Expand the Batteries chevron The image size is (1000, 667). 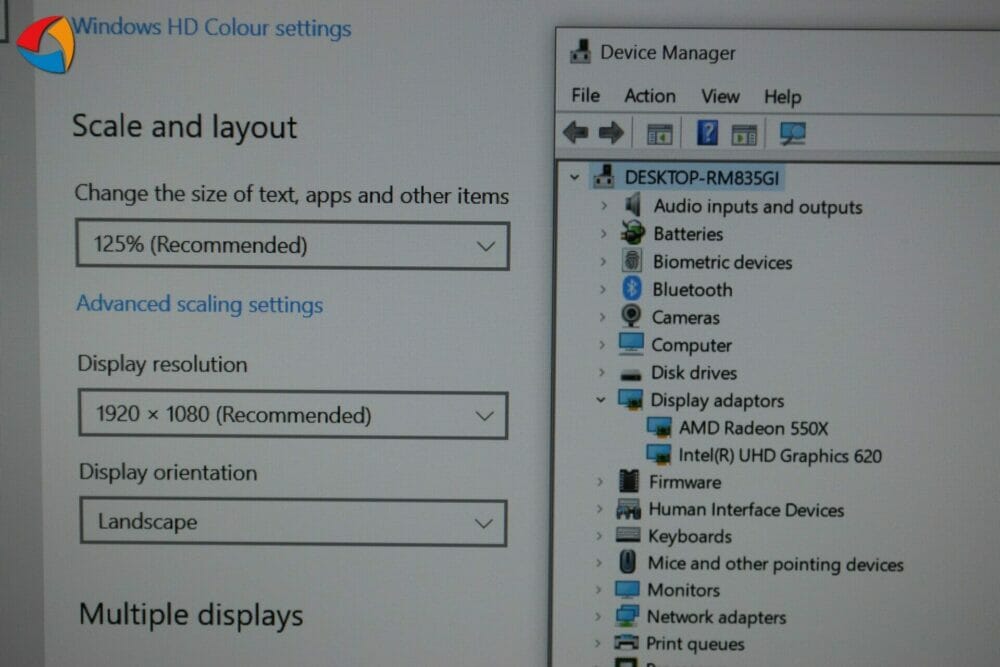click(603, 233)
